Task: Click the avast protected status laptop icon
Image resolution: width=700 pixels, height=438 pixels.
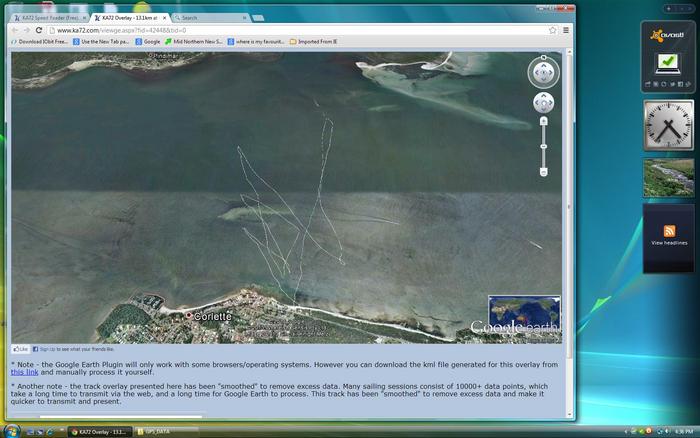Action: click(668, 63)
